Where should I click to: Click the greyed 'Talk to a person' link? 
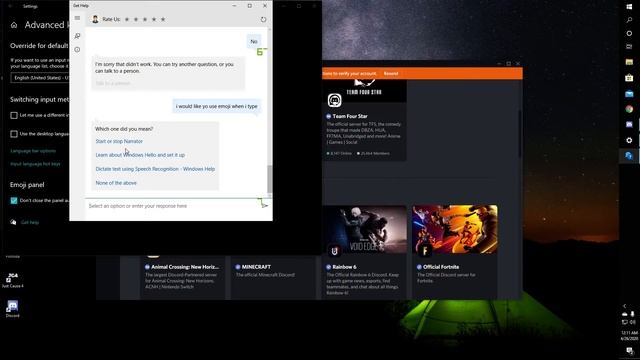pos(113,83)
